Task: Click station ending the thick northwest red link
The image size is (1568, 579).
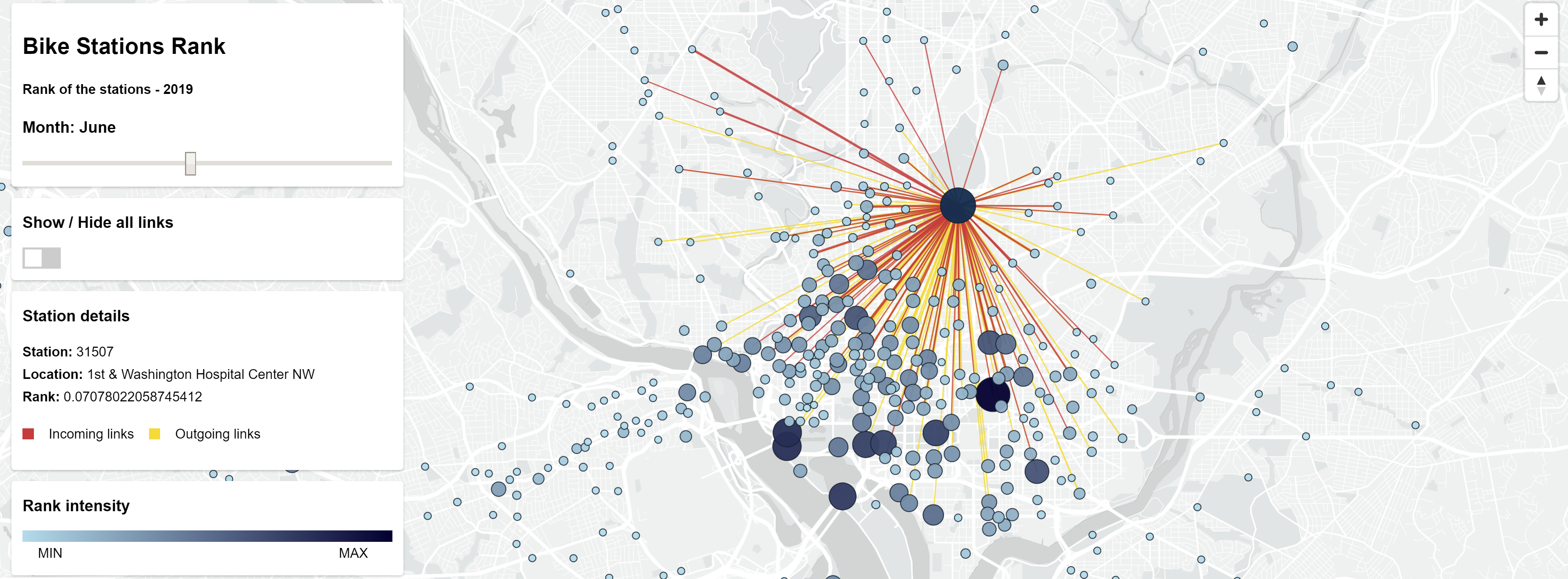Action: 692,49
